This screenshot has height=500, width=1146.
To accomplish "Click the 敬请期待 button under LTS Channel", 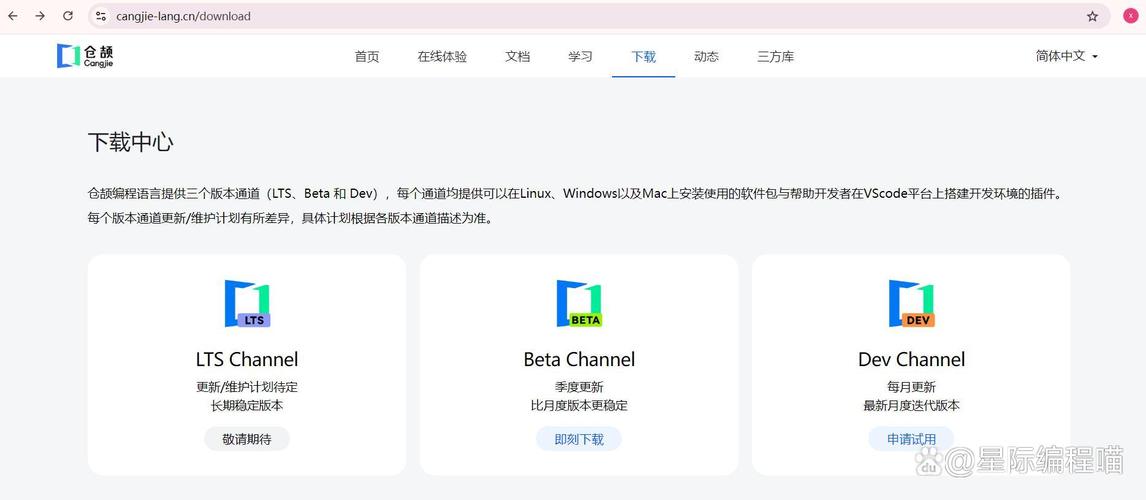I will pyautogui.click(x=247, y=439).
